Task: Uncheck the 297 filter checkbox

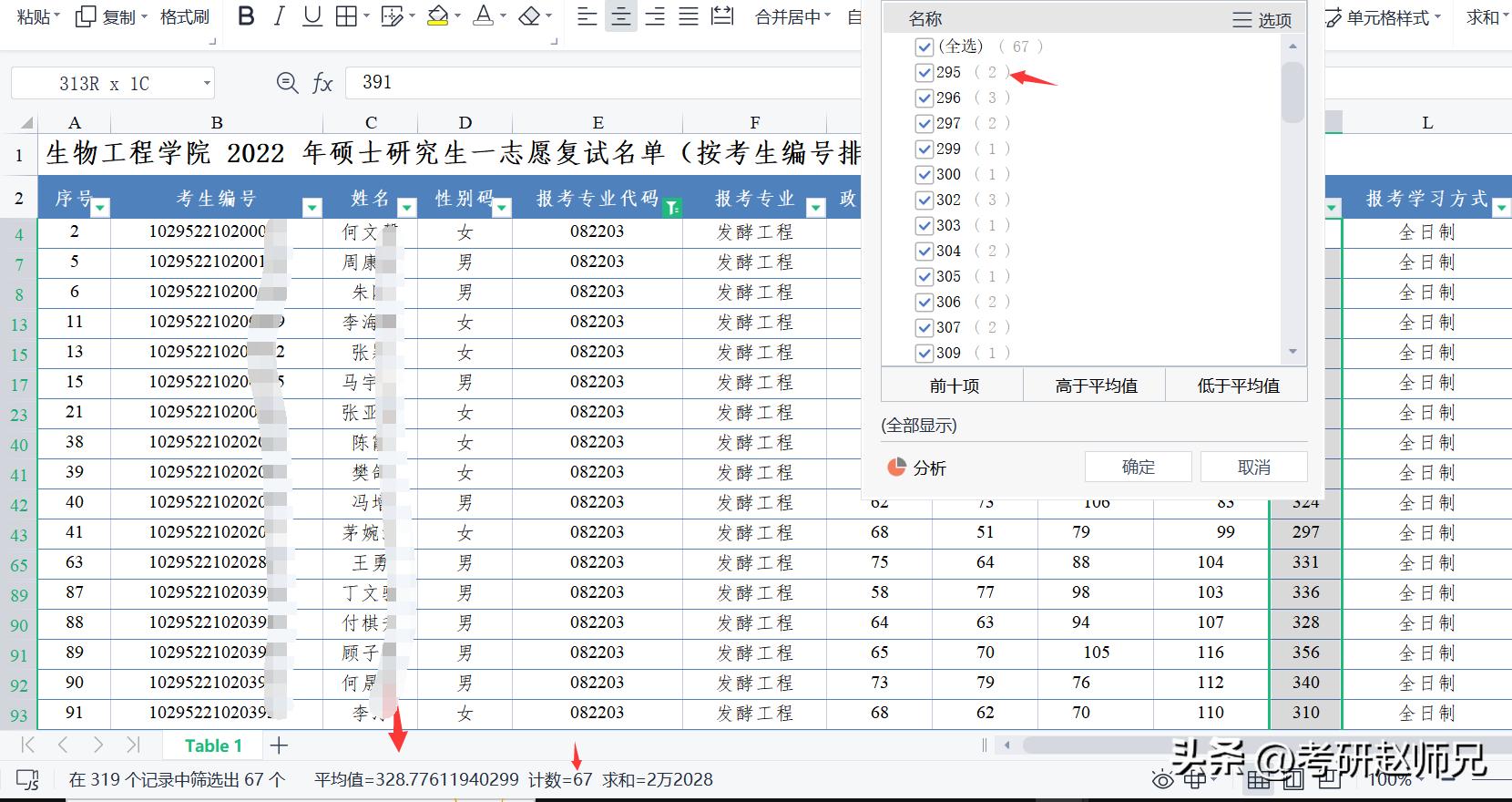Action: click(x=925, y=123)
